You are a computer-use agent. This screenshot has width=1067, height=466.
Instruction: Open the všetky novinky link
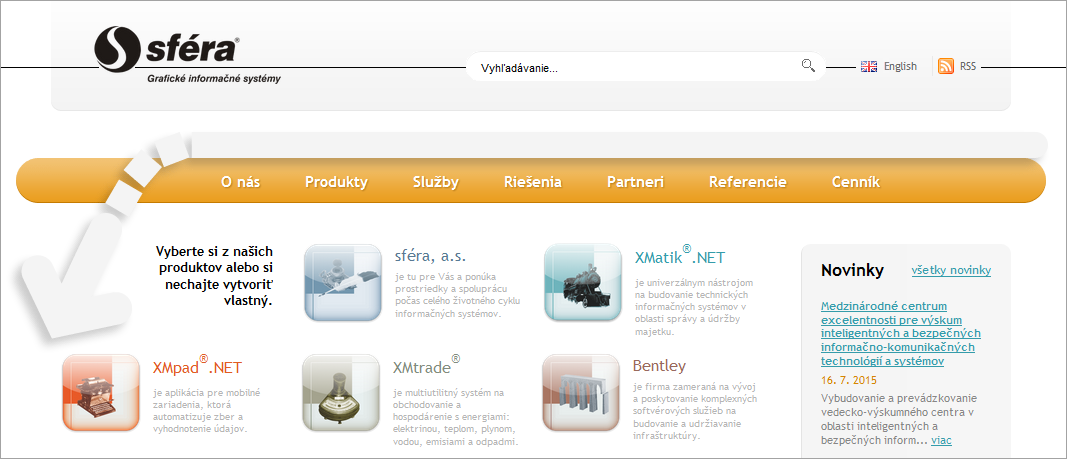click(951, 271)
